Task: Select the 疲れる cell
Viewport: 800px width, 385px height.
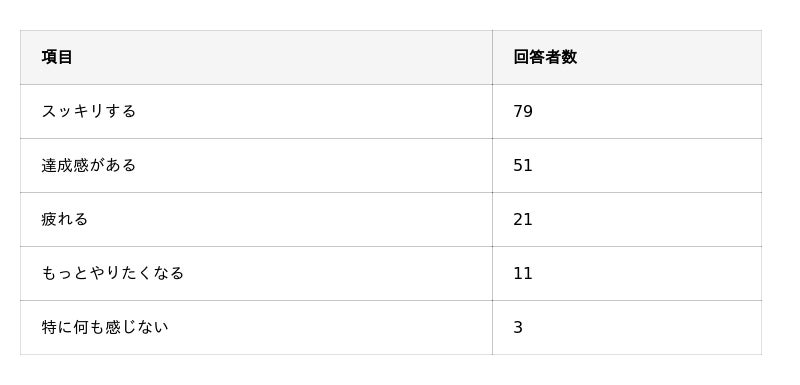Action: pyautogui.click(x=256, y=219)
